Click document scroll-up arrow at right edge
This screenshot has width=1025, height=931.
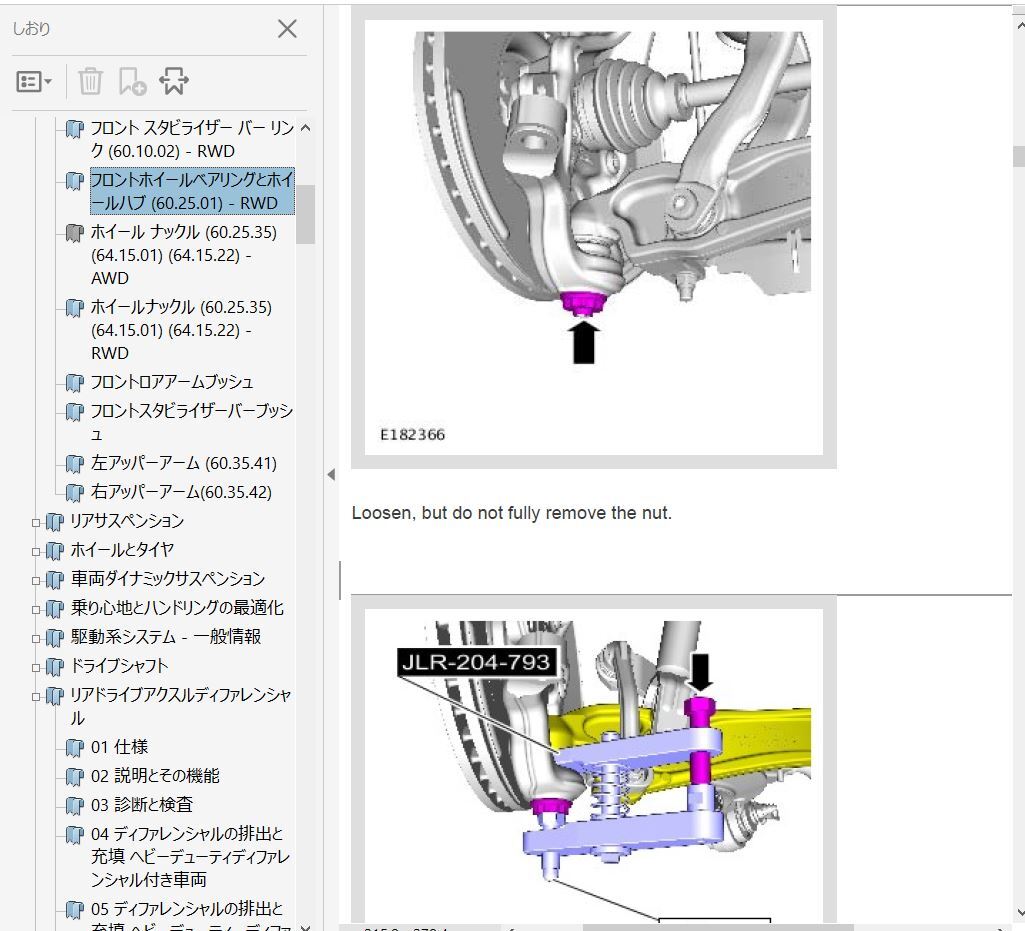[1020, 26]
